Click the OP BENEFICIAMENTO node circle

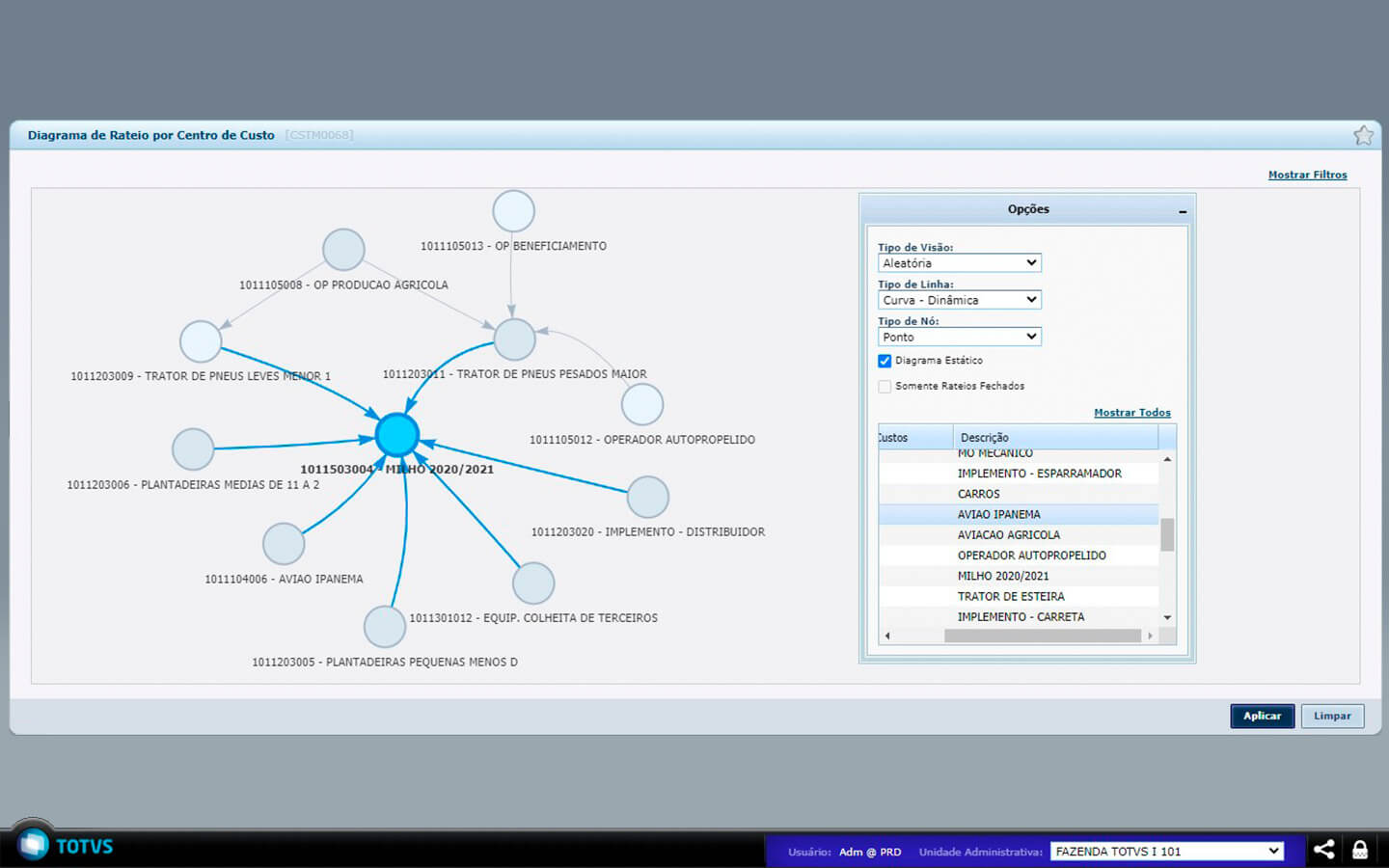[x=513, y=211]
